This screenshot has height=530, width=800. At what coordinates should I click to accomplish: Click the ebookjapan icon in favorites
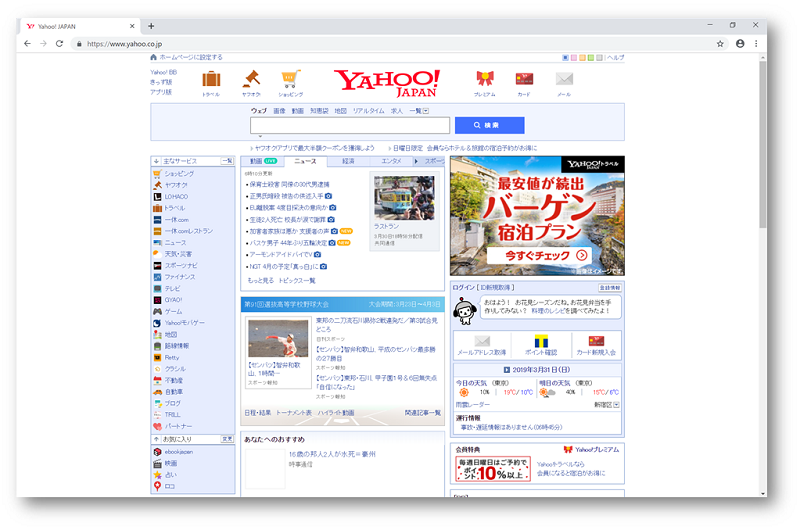click(x=158, y=452)
